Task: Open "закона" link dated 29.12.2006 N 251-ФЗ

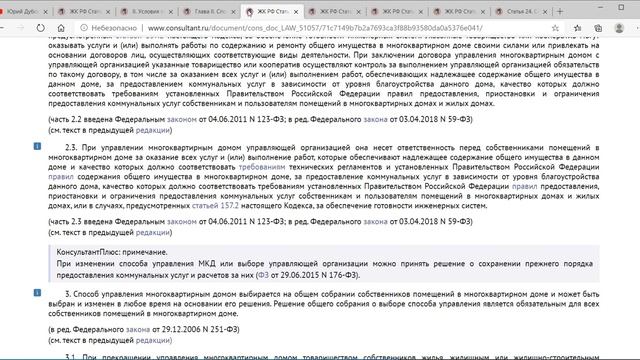Action: [x=138, y=329]
